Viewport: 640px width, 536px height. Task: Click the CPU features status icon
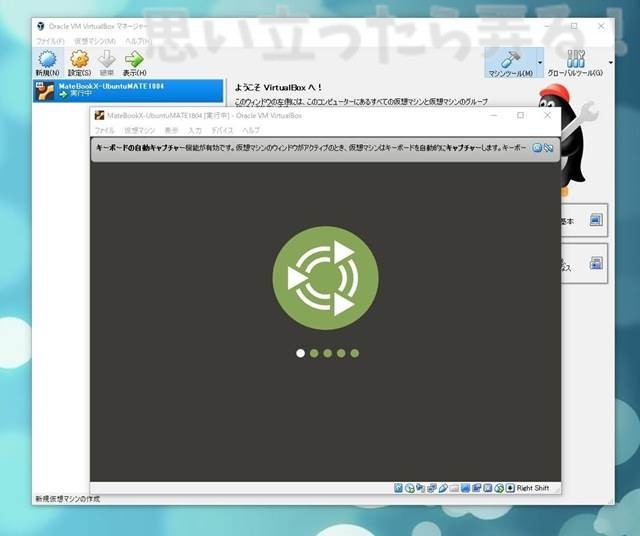click(x=487, y=488)
